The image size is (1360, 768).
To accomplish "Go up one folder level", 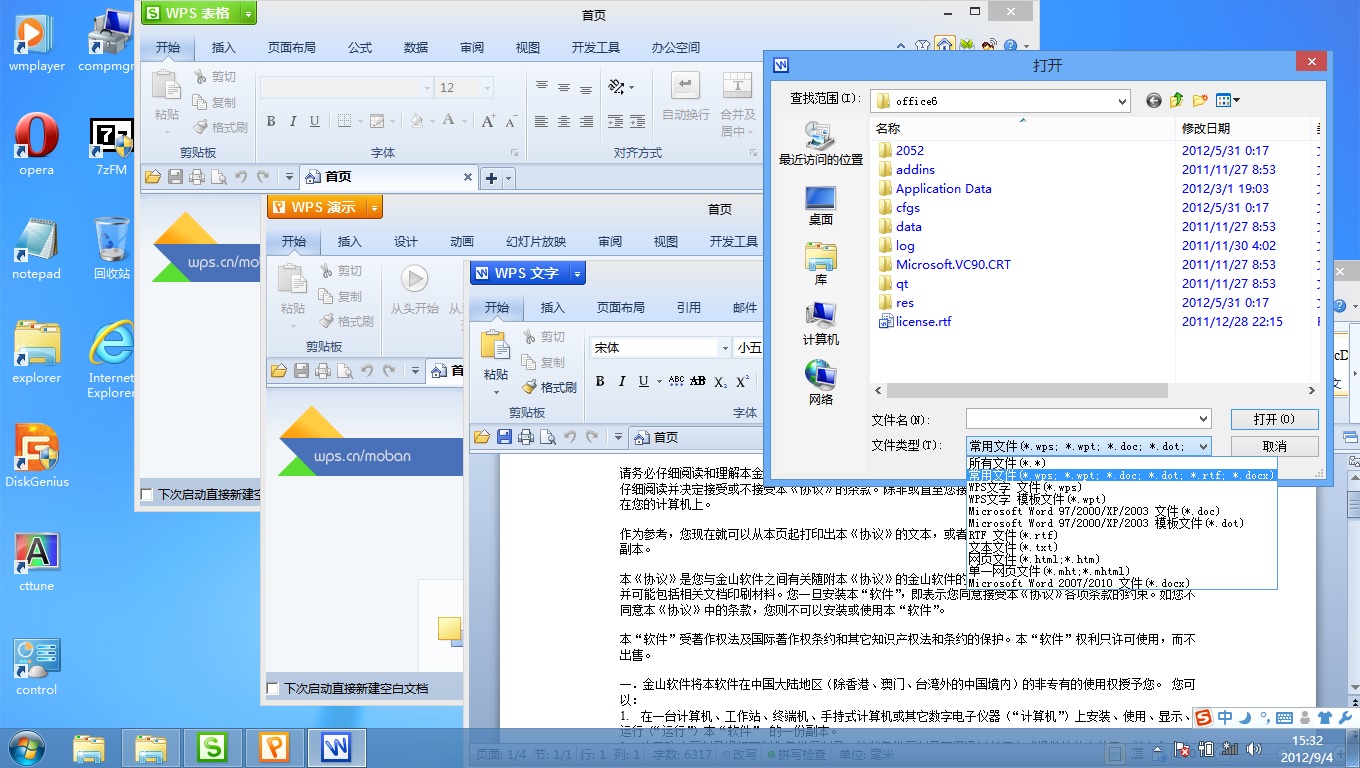I will (1177, 100).
